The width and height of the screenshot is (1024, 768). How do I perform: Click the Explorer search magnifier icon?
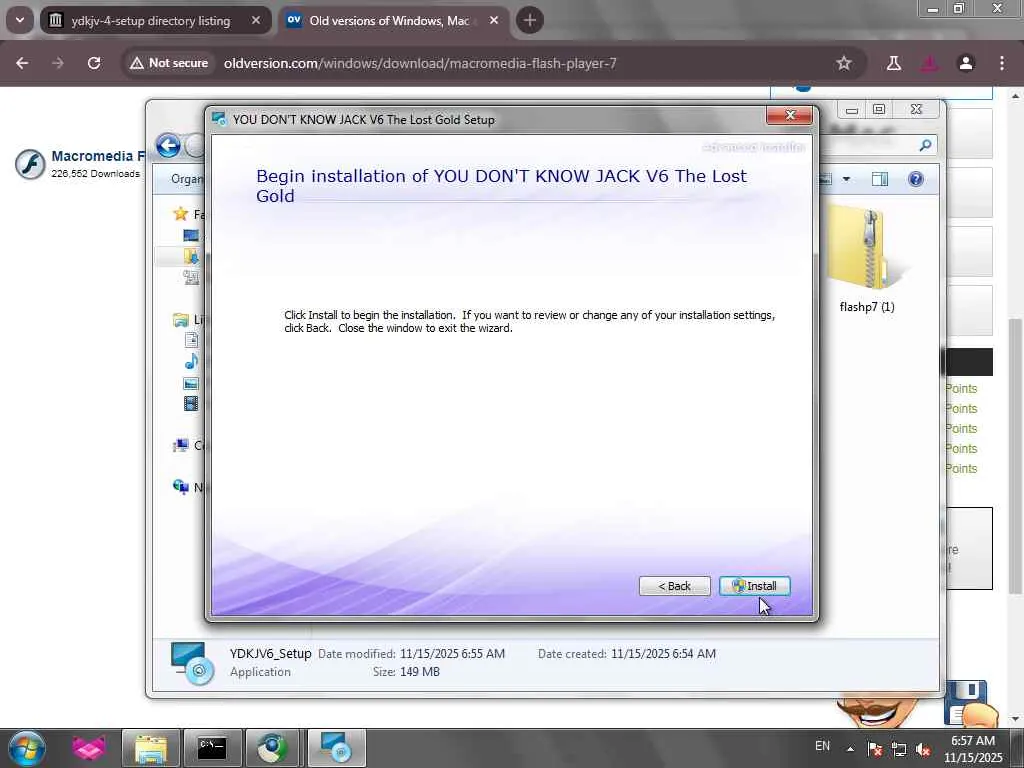click(925, 146)
